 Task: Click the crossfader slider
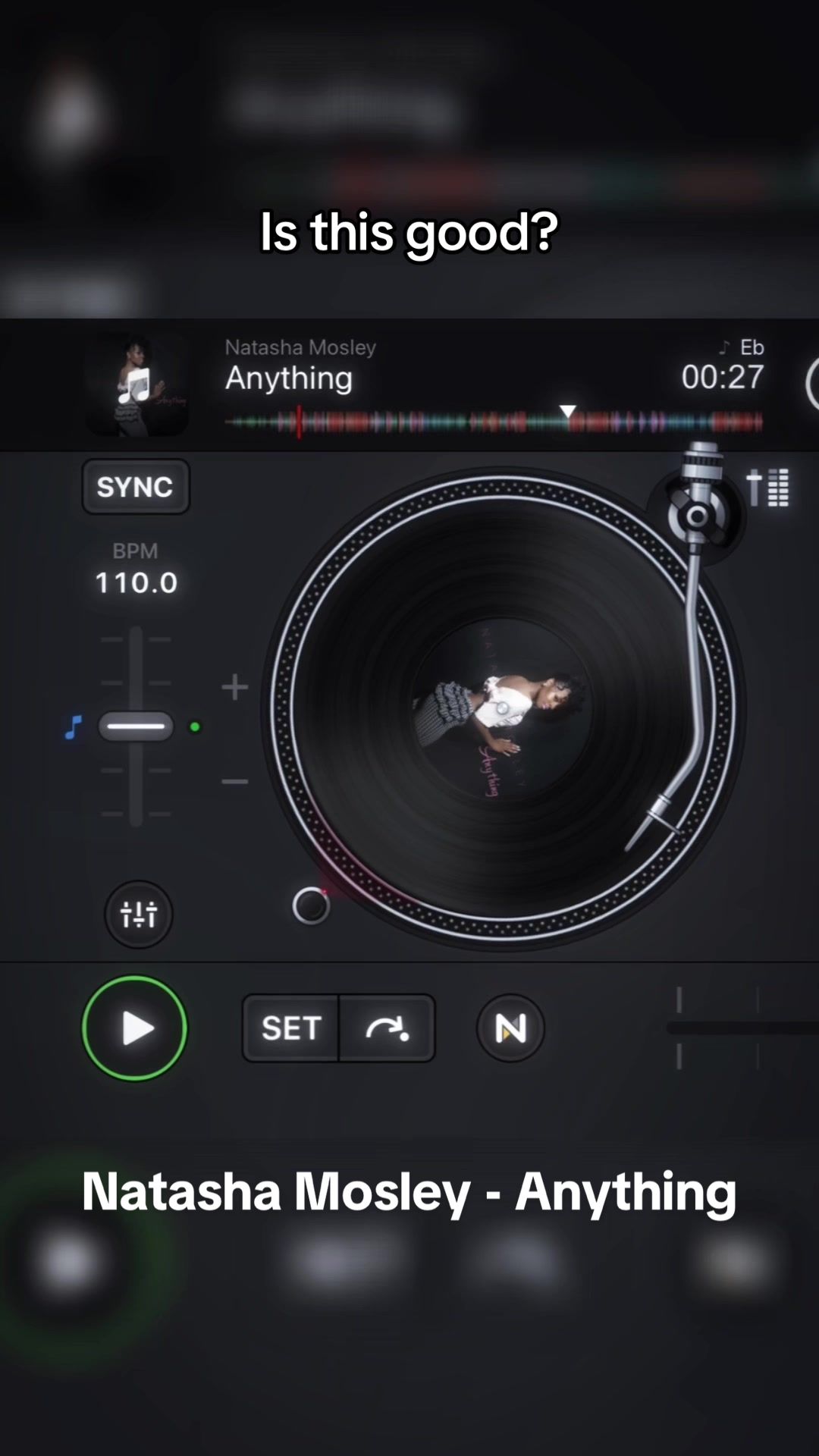click(x=743, y=1028)
